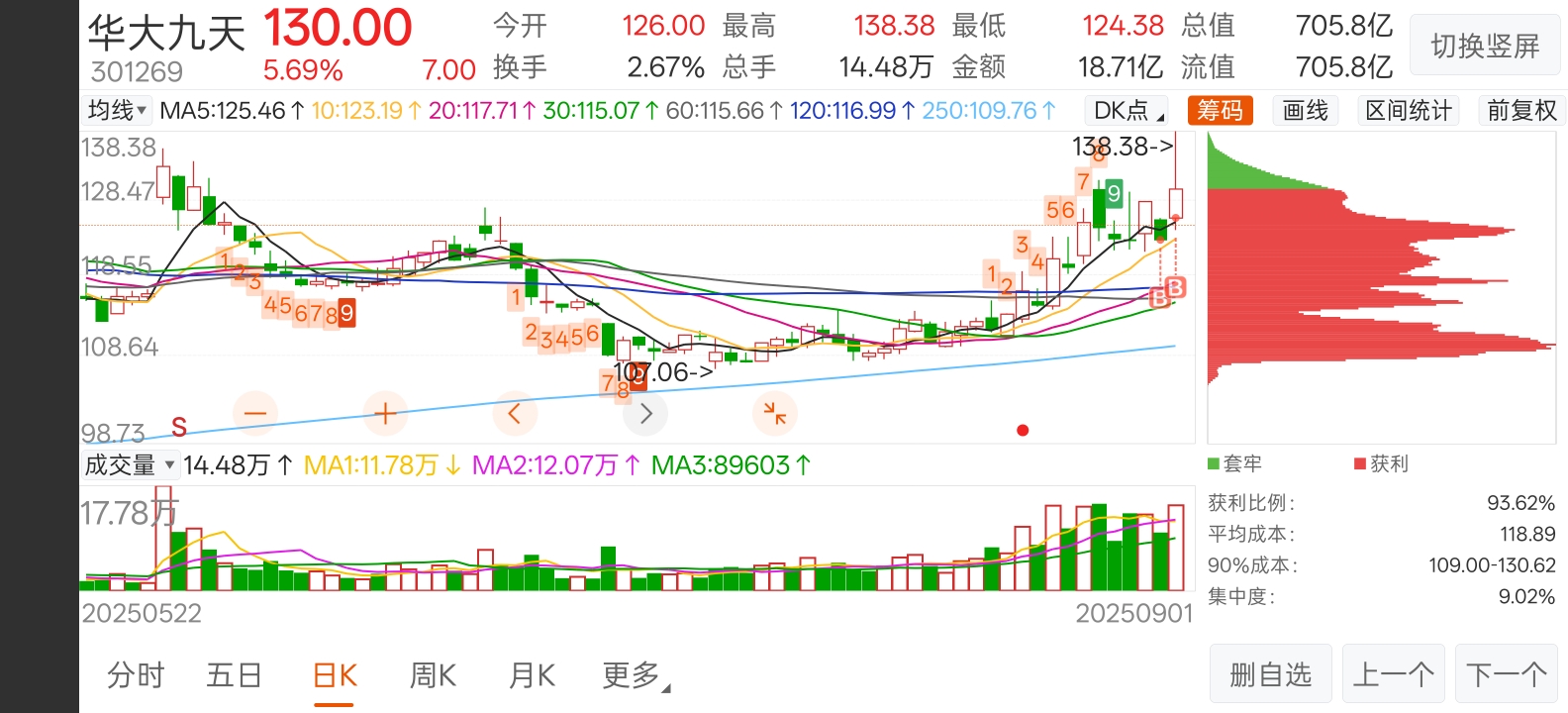Tap 切换竖屏 to switch to portrait
1568x713 pixels.
pos(1485,46)
